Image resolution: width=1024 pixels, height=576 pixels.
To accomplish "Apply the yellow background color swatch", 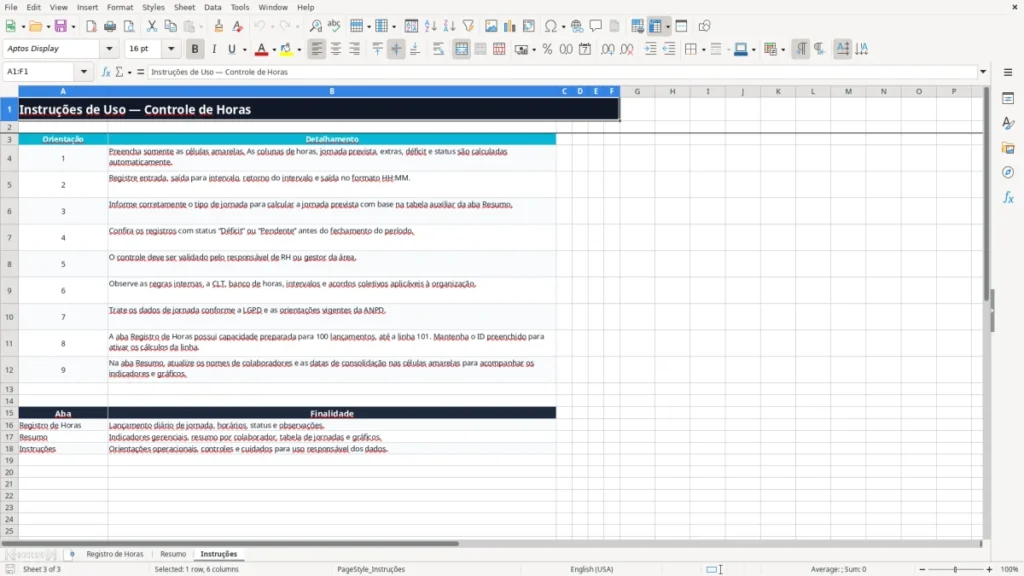I will [286, 49].
